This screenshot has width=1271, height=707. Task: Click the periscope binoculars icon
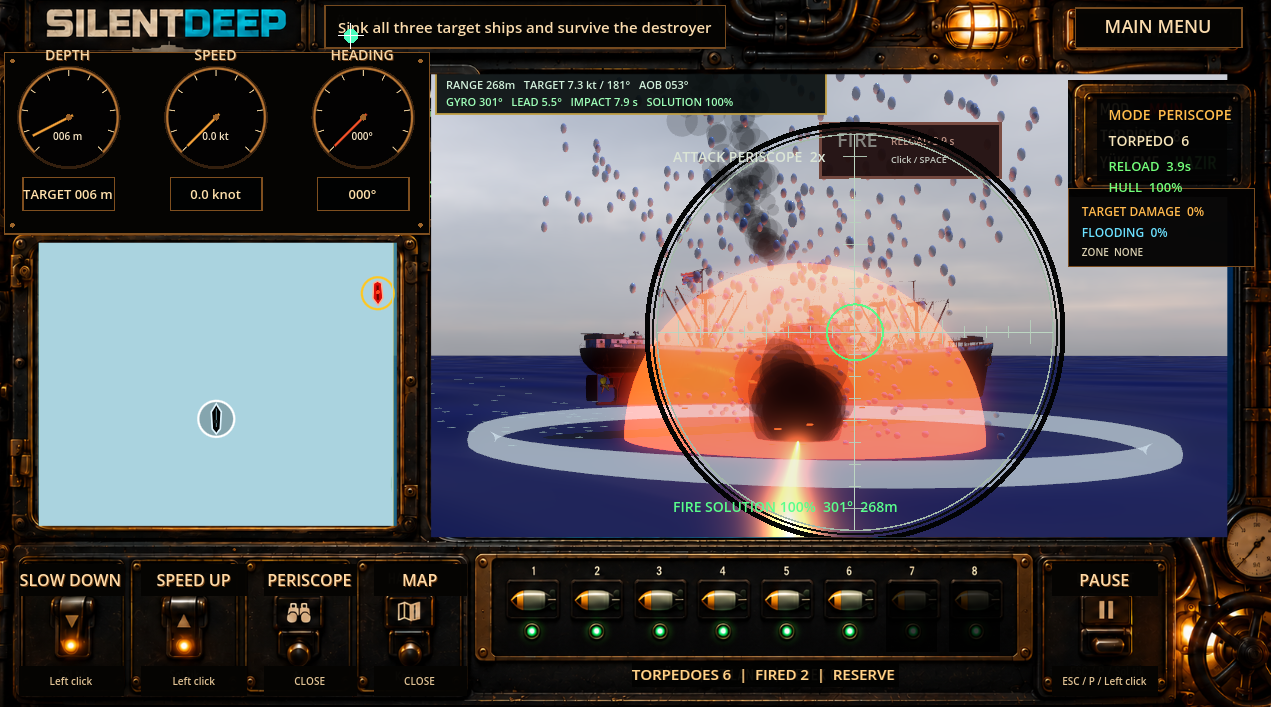point(299,614)
